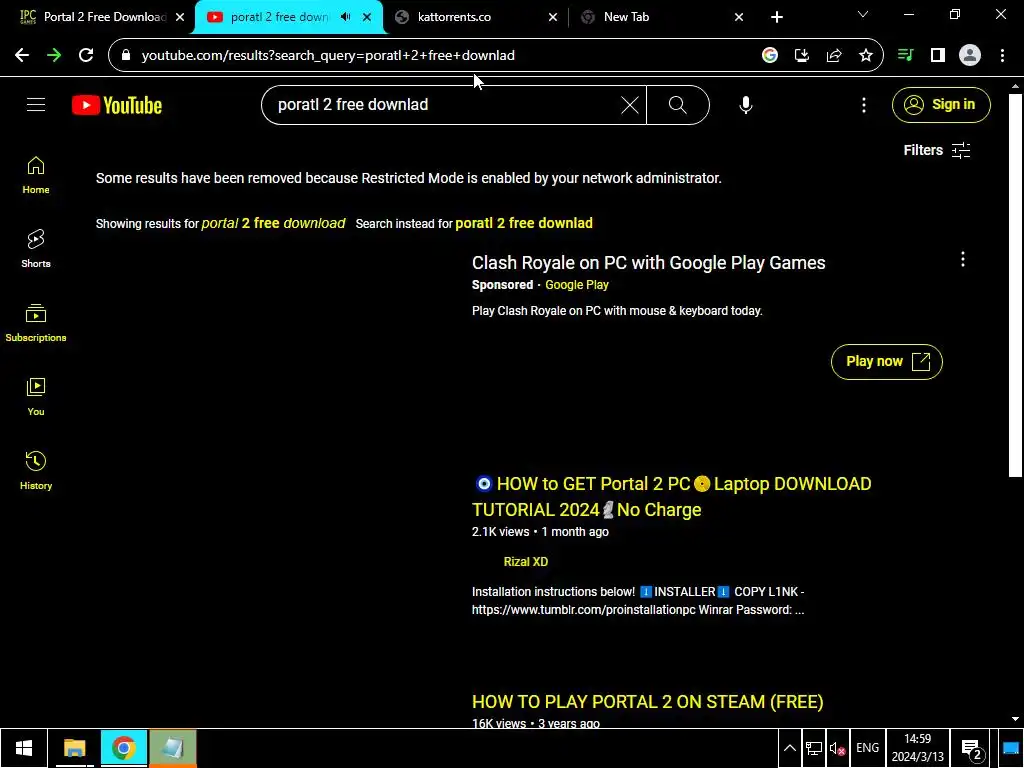The width and height of the screenshot is (1024, 768).
Task: Toggle the browser side panel
Action: (x=938, y=56)
